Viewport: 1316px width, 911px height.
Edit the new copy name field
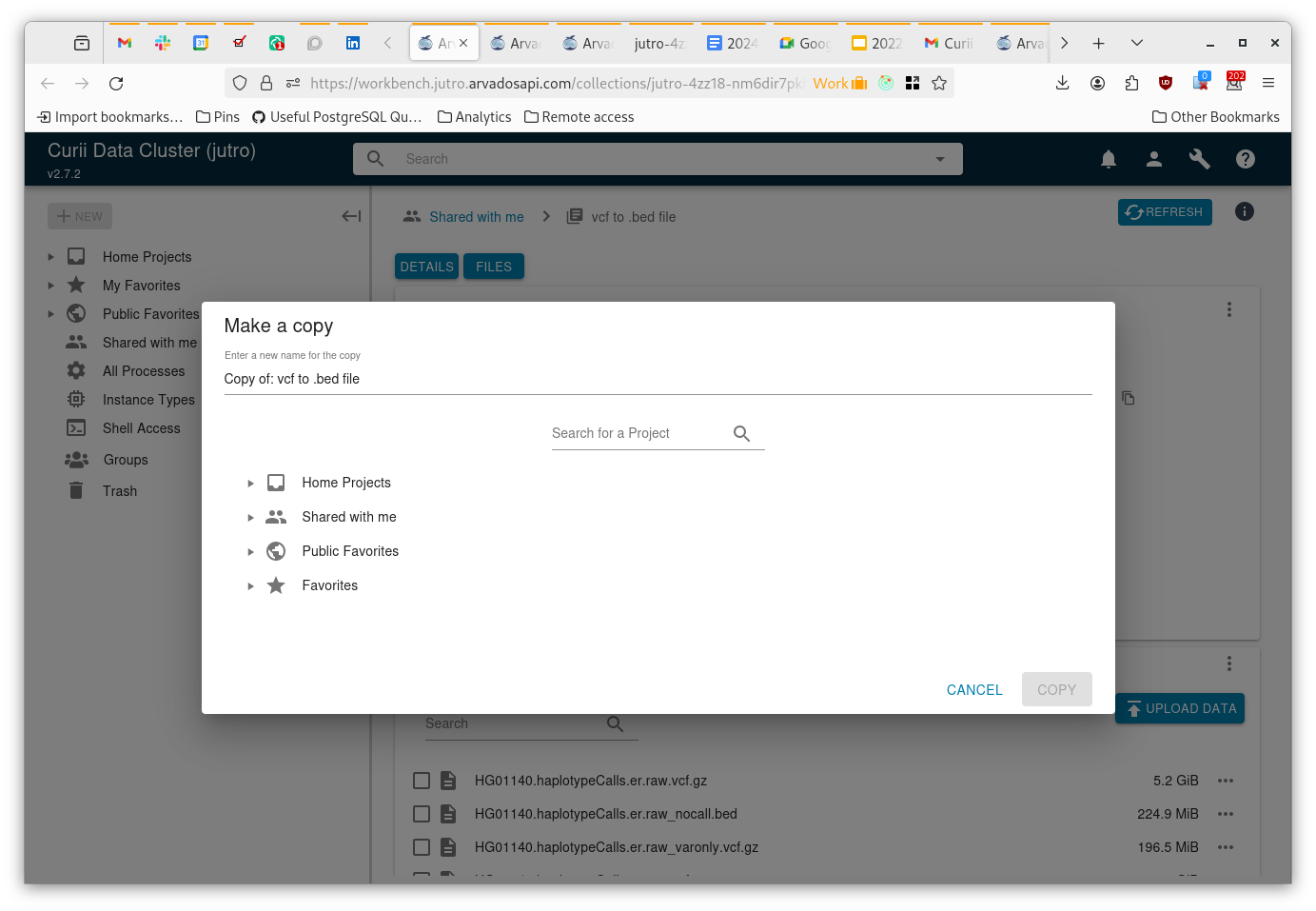pos(658,379)
